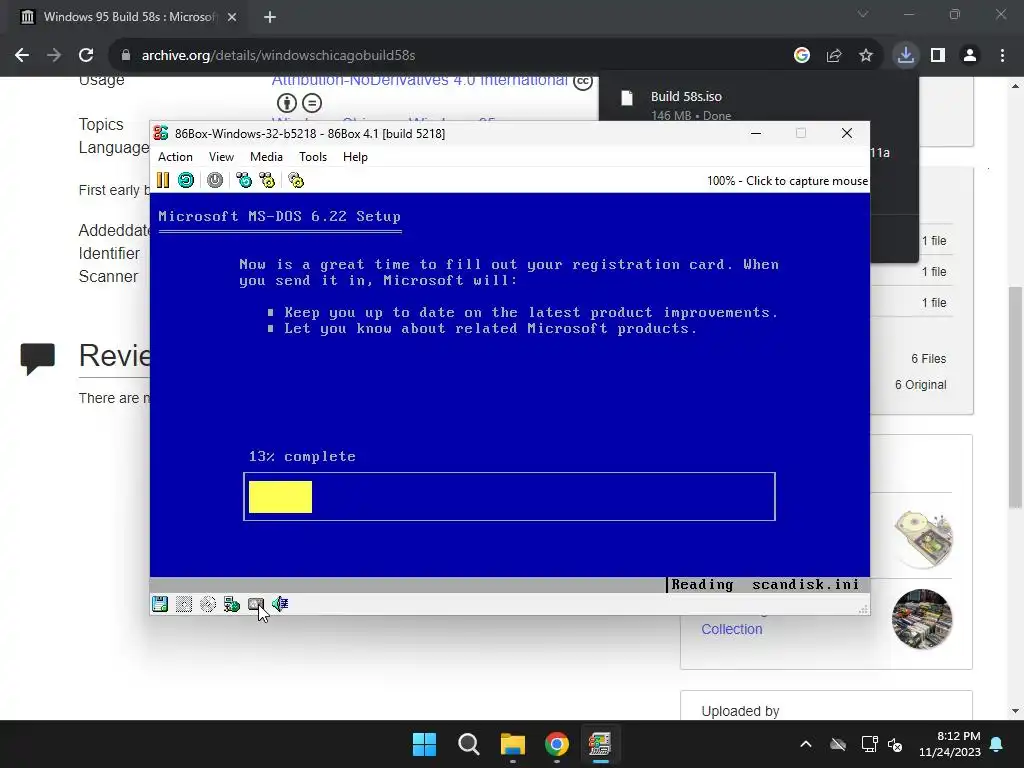The height and width of the screenshot is (768, 1024).
Task: Click the browser page vertical scrollbar
Action: point(1015,397)
